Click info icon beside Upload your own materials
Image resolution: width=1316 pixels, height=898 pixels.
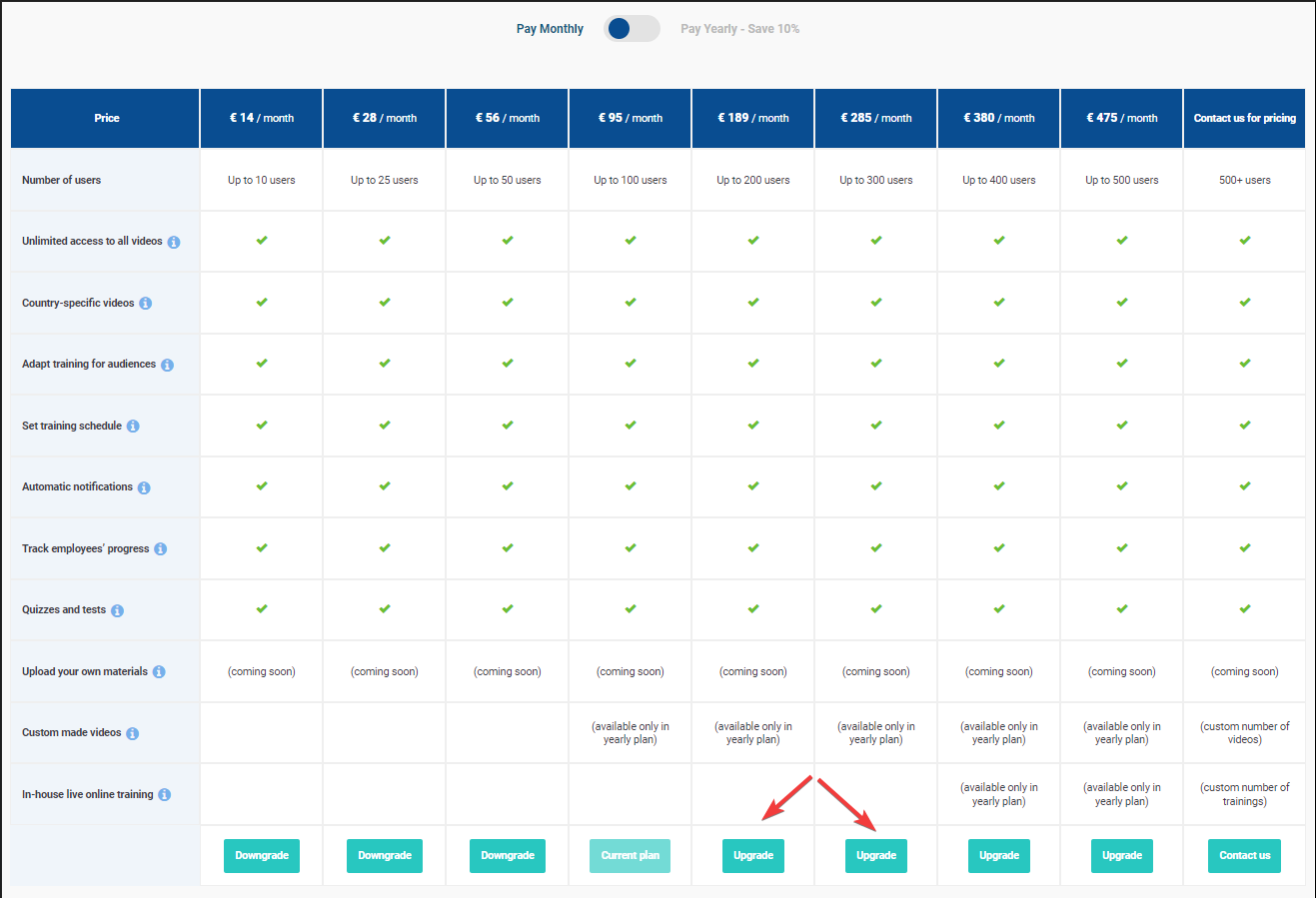[159, 672]
